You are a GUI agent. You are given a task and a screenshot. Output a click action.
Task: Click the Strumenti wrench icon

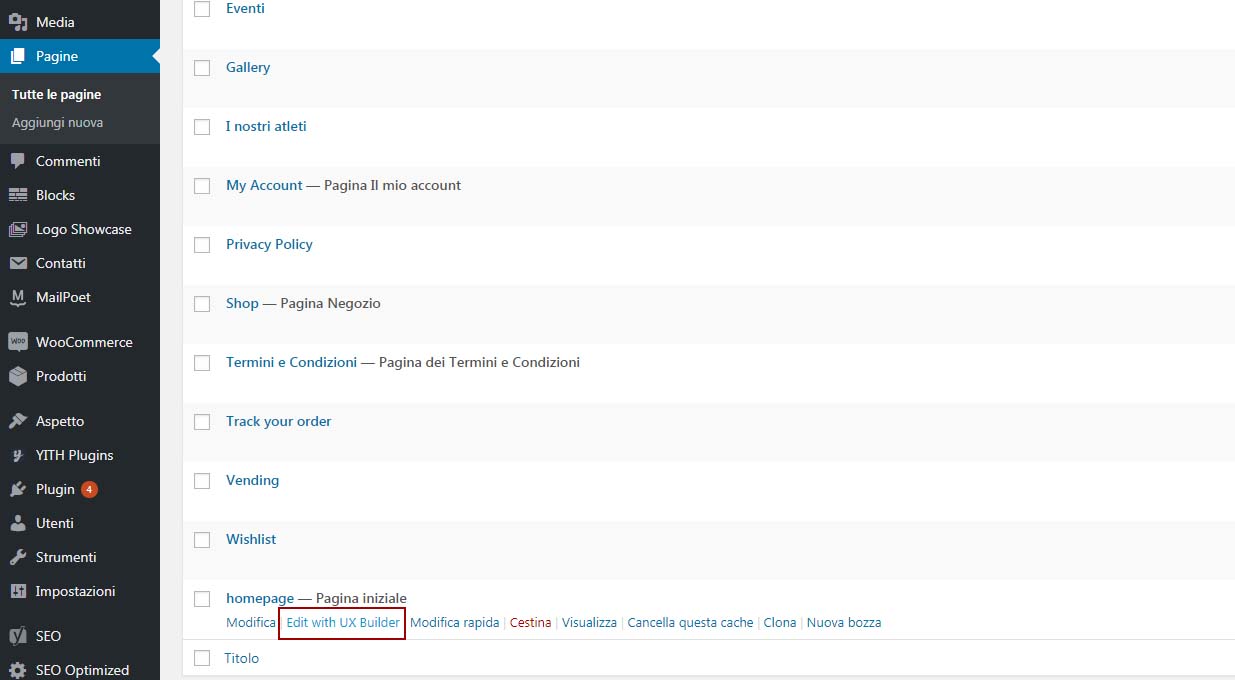coord(18,557)
